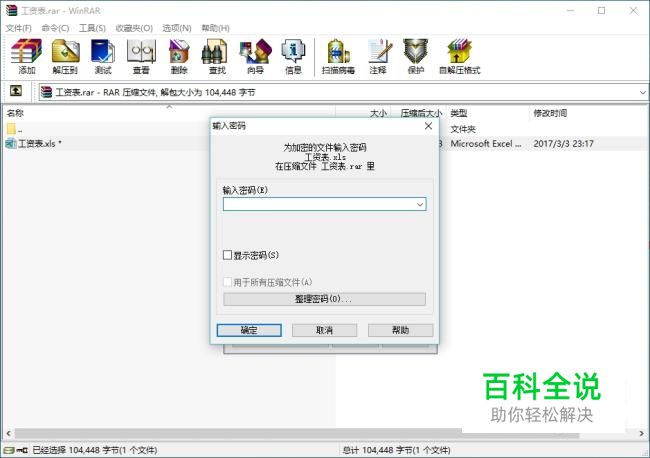This screenshot has height=458, width=650.
Task: Click the Test (测试) toolbar icon
Action: pos(103,57)
